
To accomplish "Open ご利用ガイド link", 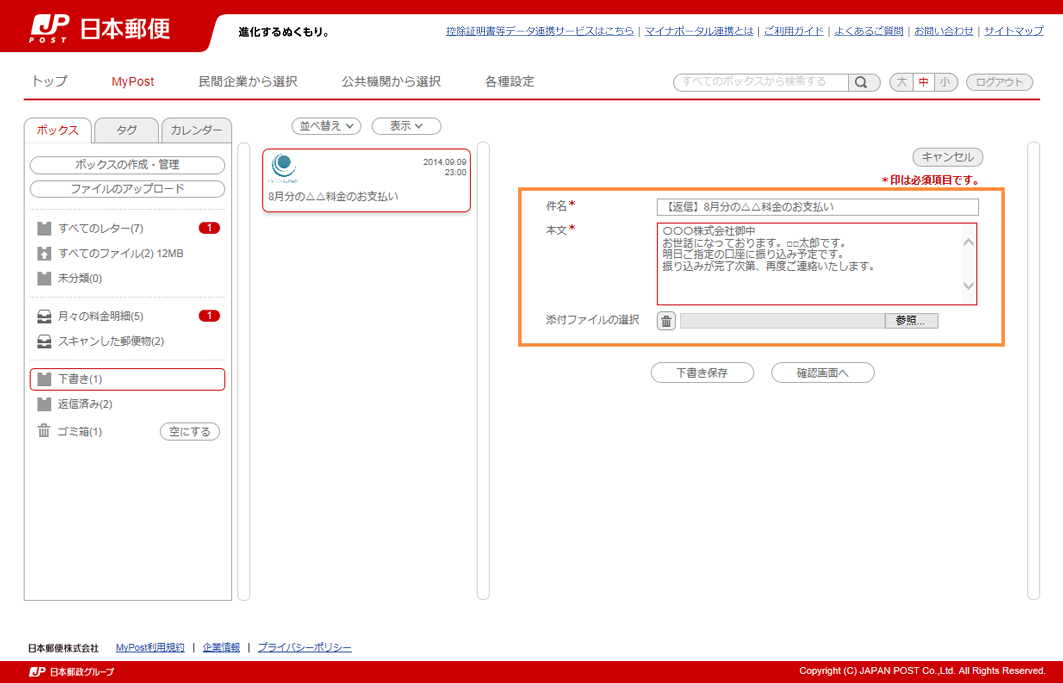I will point(794,31).
